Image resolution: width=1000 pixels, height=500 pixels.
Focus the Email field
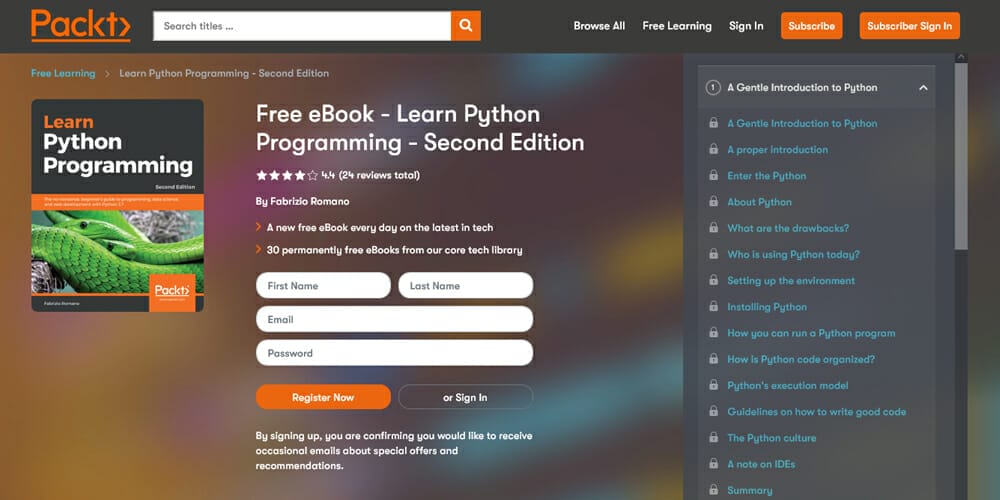click(x=394, y=319)
